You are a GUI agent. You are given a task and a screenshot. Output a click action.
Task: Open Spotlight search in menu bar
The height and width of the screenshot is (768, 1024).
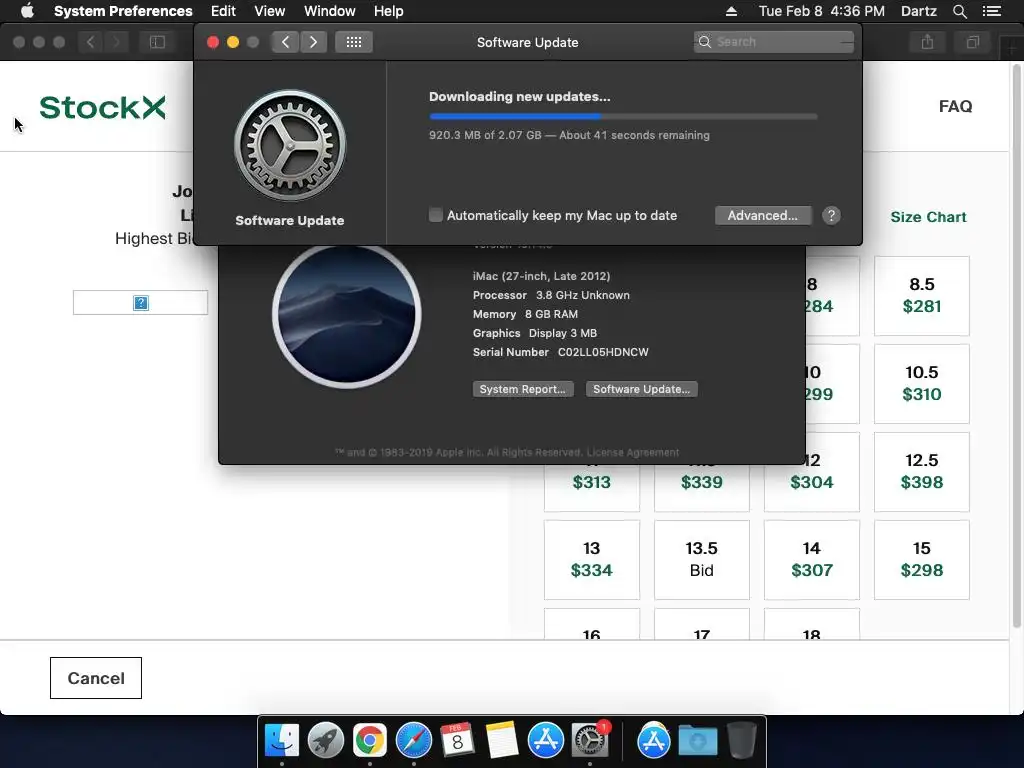pos(959,11)
